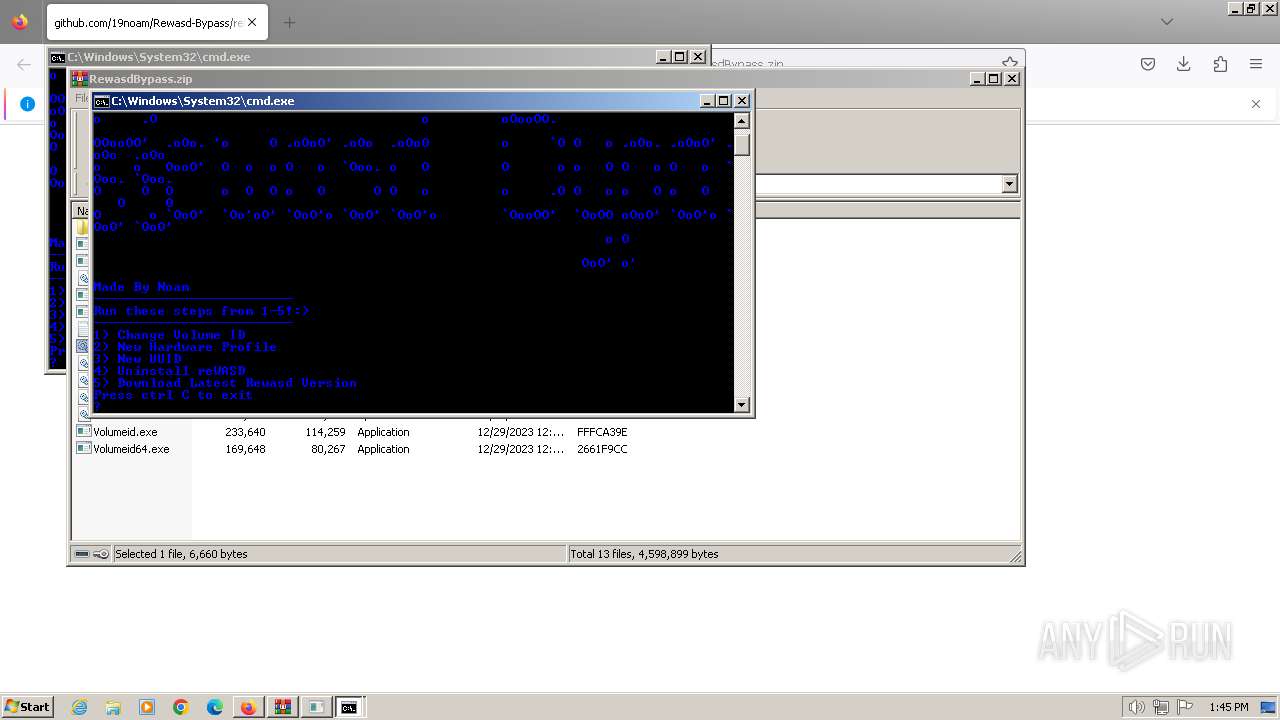Click the CRC value 2661F9CC
Viewport: 1280px width, 720px height.
(x=602, y=449)
